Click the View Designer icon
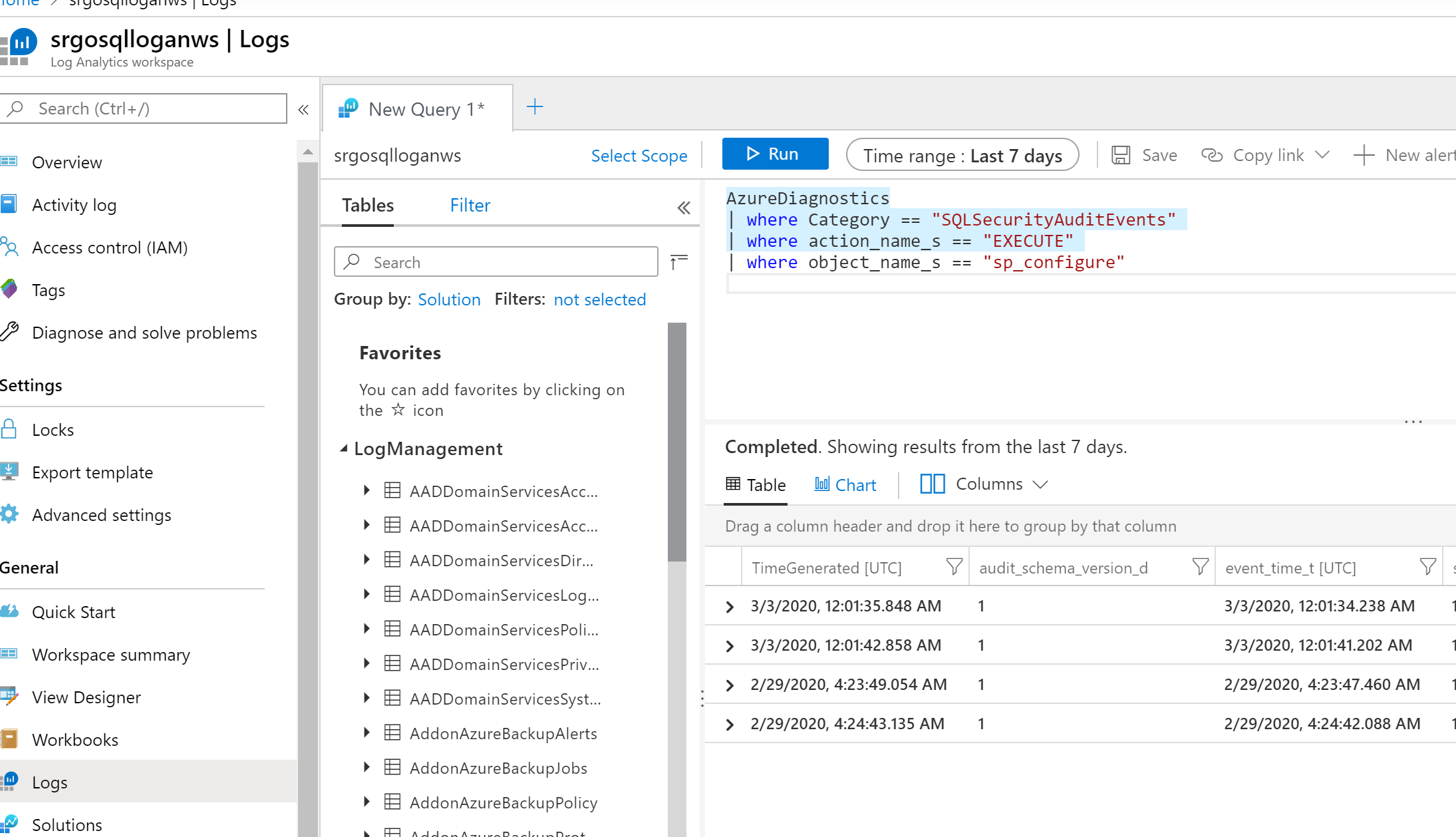 [9, 697]
